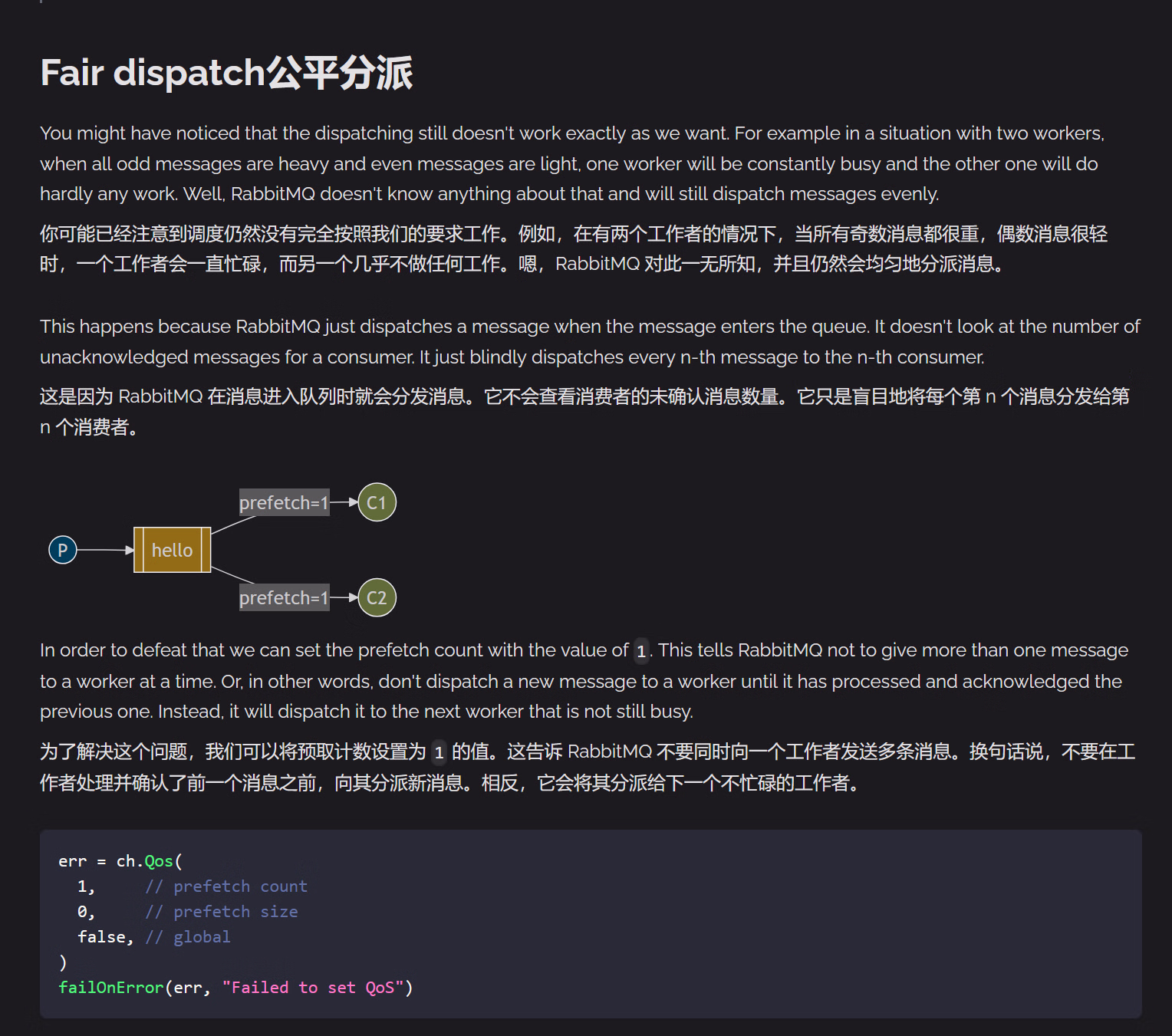The width and height of the screenshot is (1172, 1036).
Task: Click inline code 1 in Chinese paragraph
Action: pyautogui.click(x=439, y=752)
